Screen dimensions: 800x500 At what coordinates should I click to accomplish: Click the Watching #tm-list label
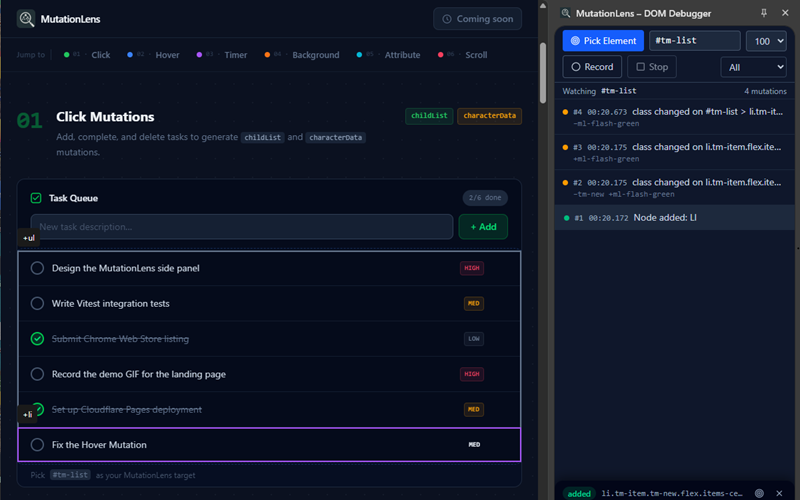(599, 91)
